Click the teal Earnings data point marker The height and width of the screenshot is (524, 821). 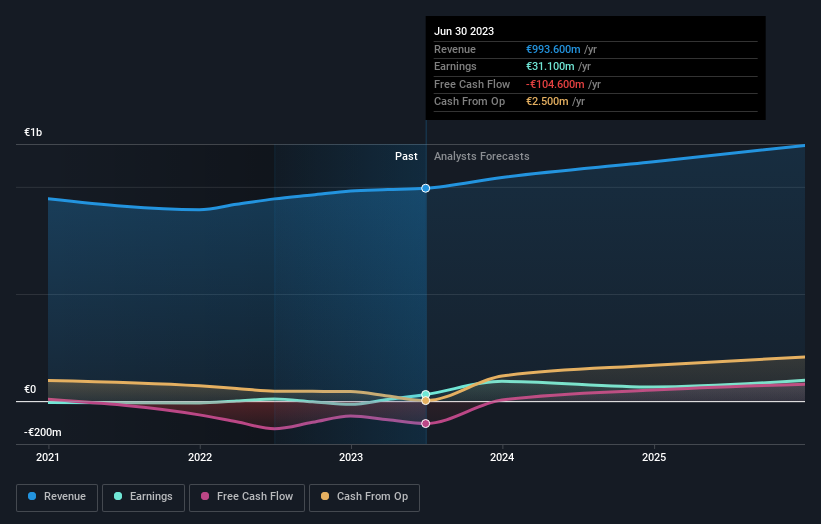coord(426,394)
